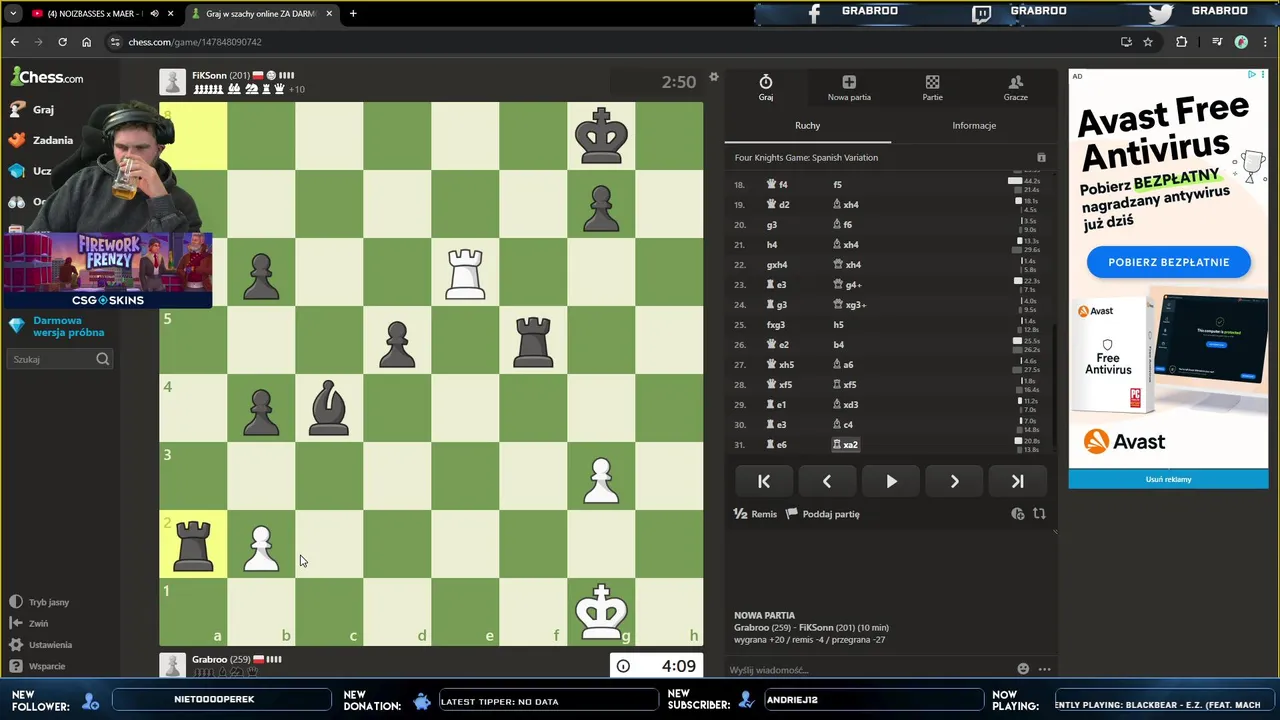Jump to the last move

click(x=1017, y=481)
